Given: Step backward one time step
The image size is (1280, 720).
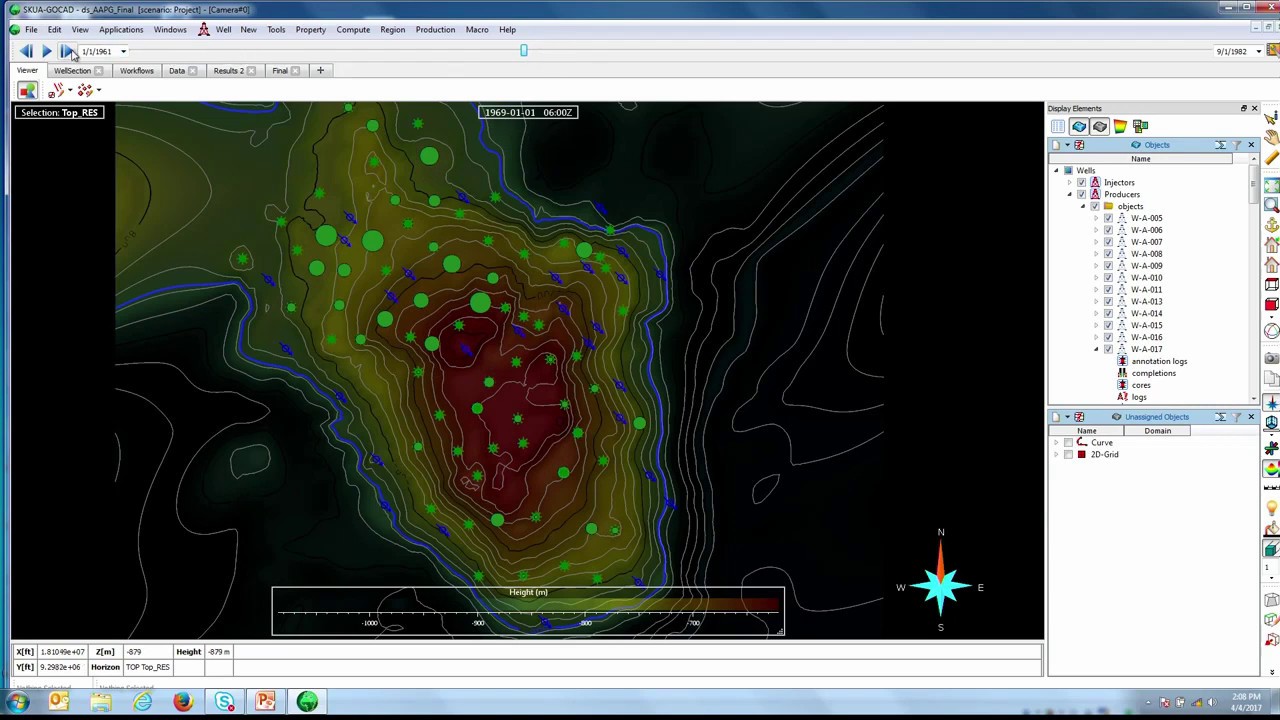Looking at the screenshot, I should [x=25, y=51].
